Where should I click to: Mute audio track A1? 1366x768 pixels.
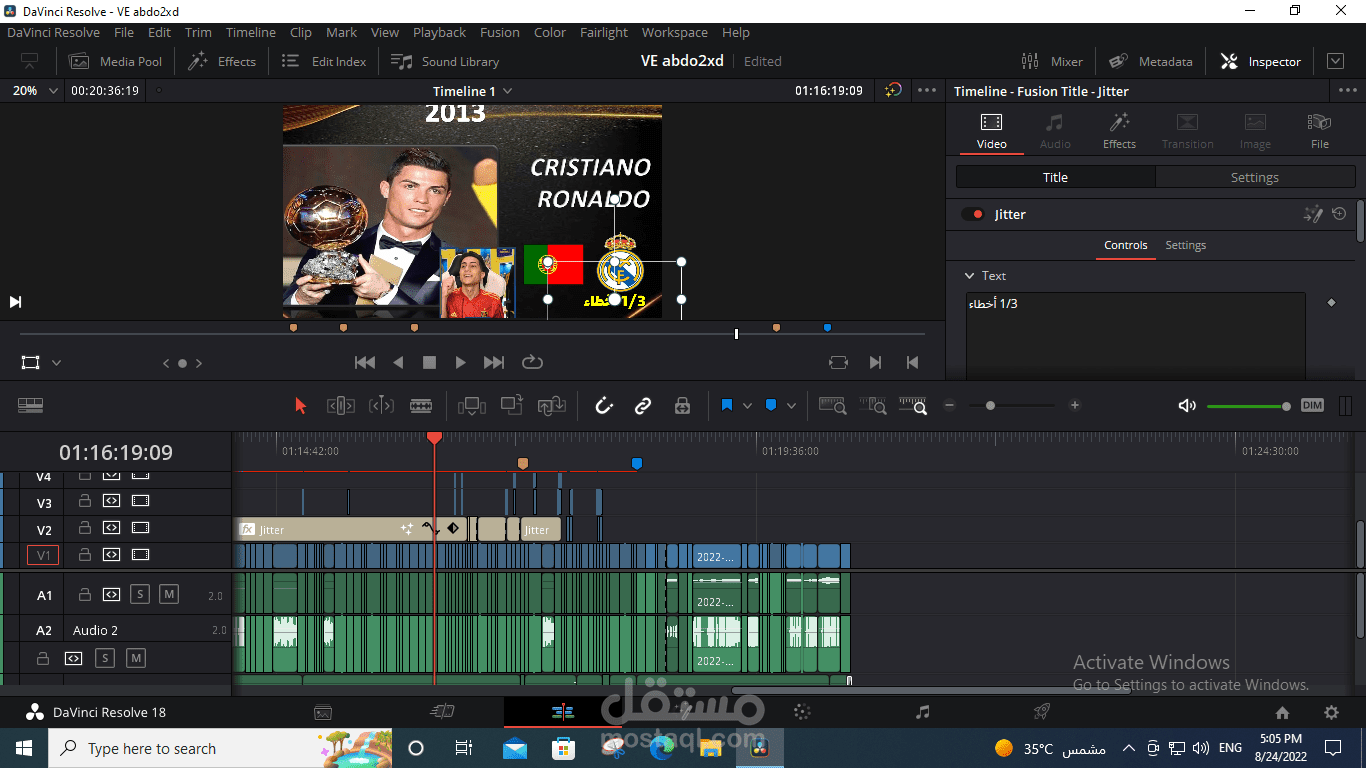point(169,594)
